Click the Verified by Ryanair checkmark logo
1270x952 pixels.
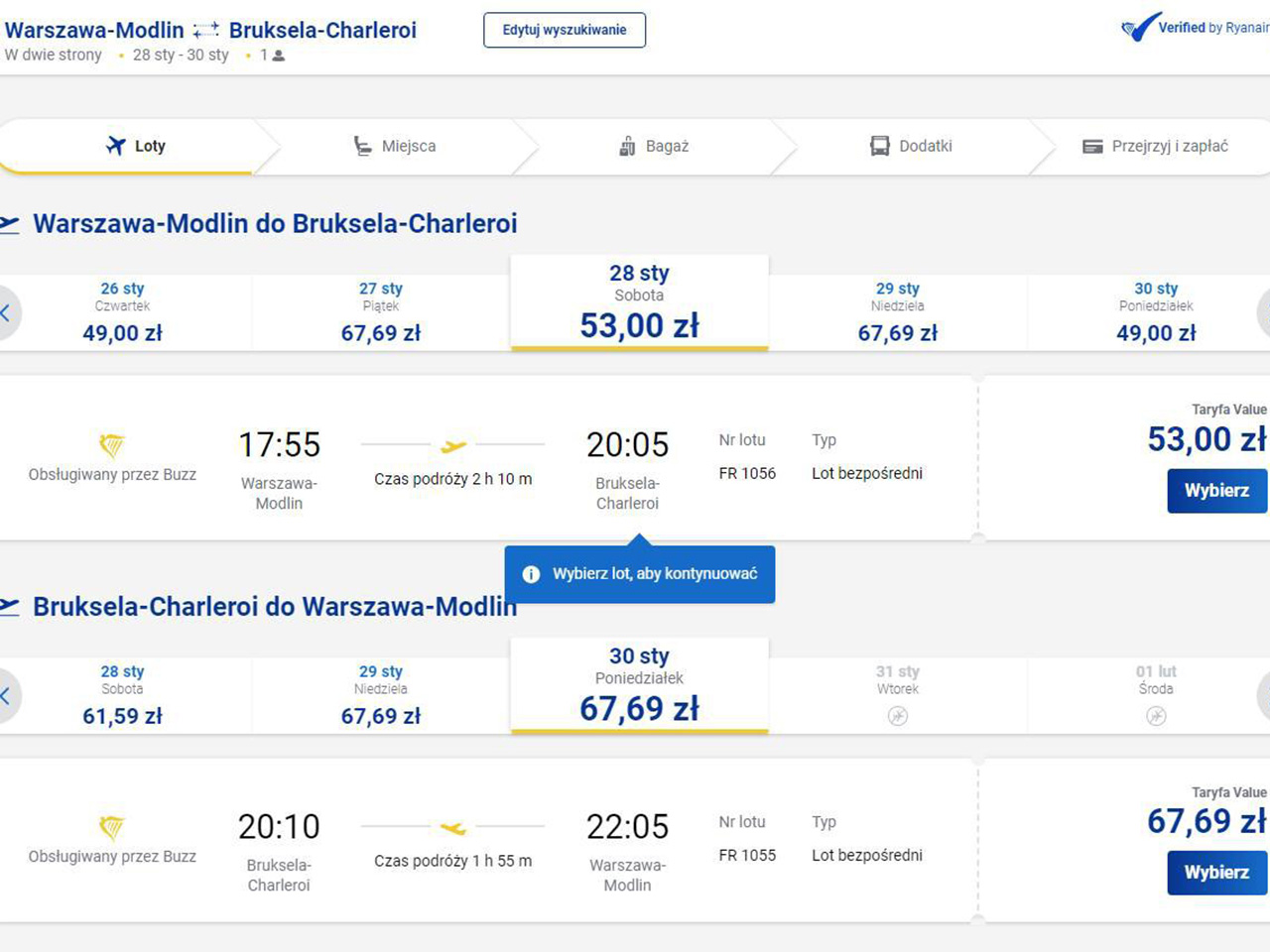point(1140,28)
